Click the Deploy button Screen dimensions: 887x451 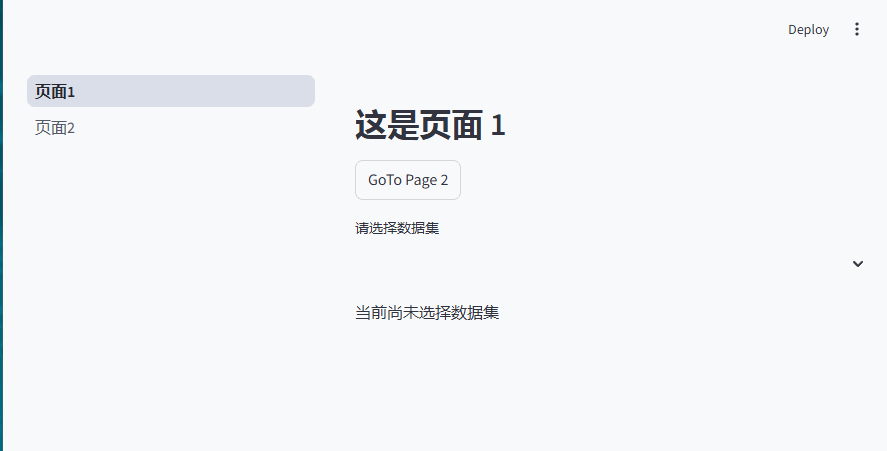click(808, 29)
